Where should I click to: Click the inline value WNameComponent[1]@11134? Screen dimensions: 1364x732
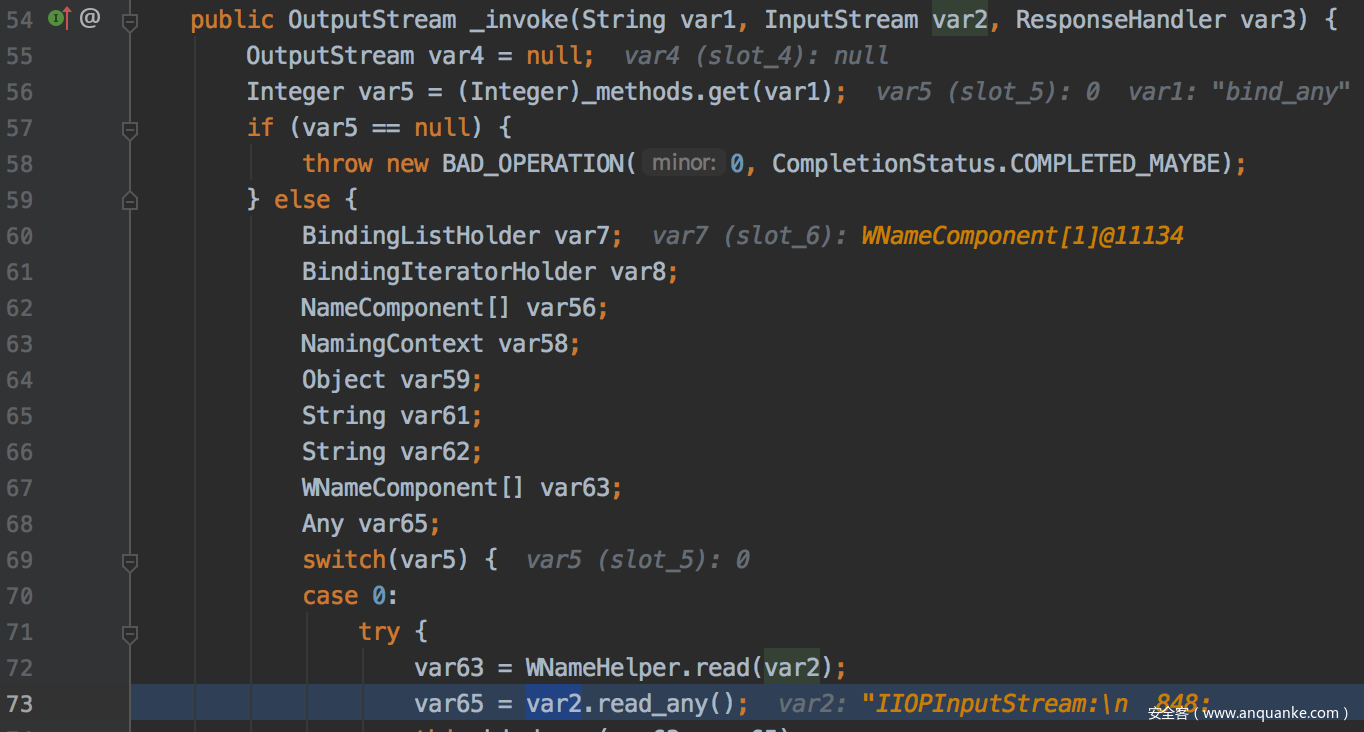[1022, 236]
